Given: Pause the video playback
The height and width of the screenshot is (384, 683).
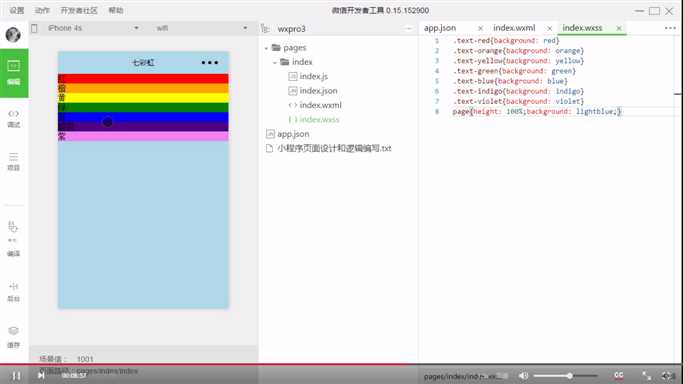Looking at the screenshot, I should click(x=16, y=375).
